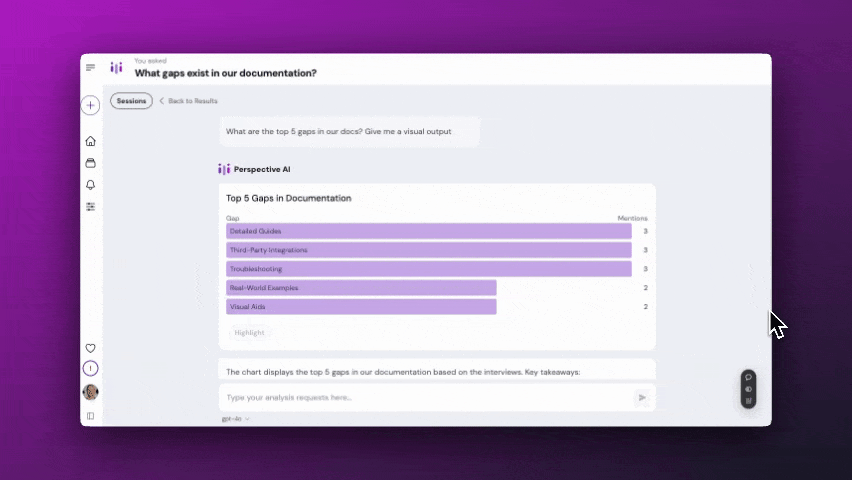Click the send arrow button
The height and width of the screenshot is (480, 852).
coord(642,397)
